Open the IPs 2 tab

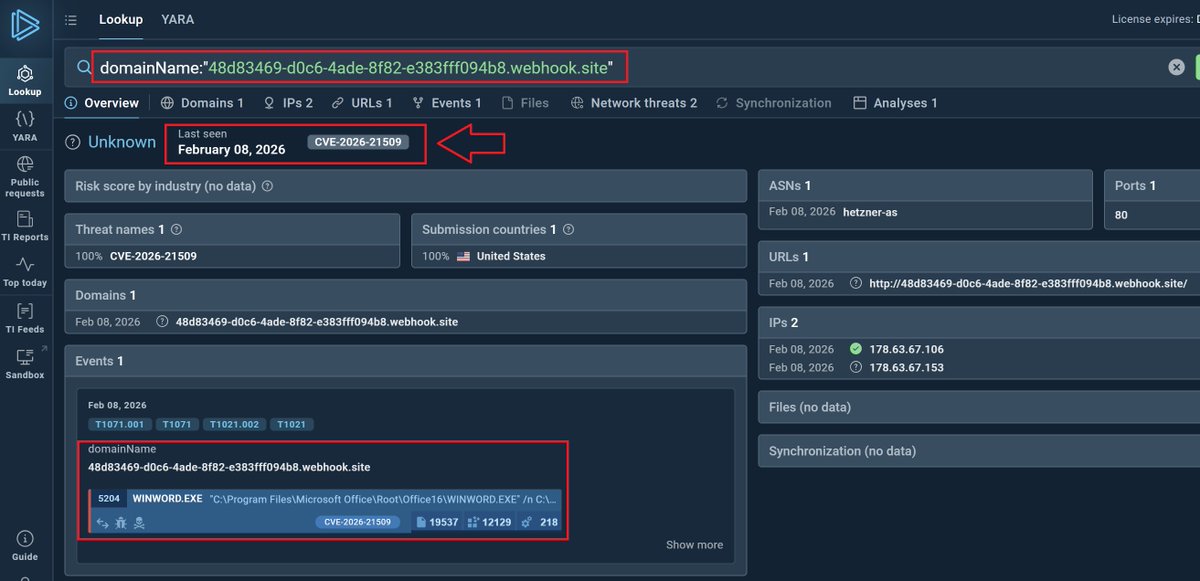288,103
